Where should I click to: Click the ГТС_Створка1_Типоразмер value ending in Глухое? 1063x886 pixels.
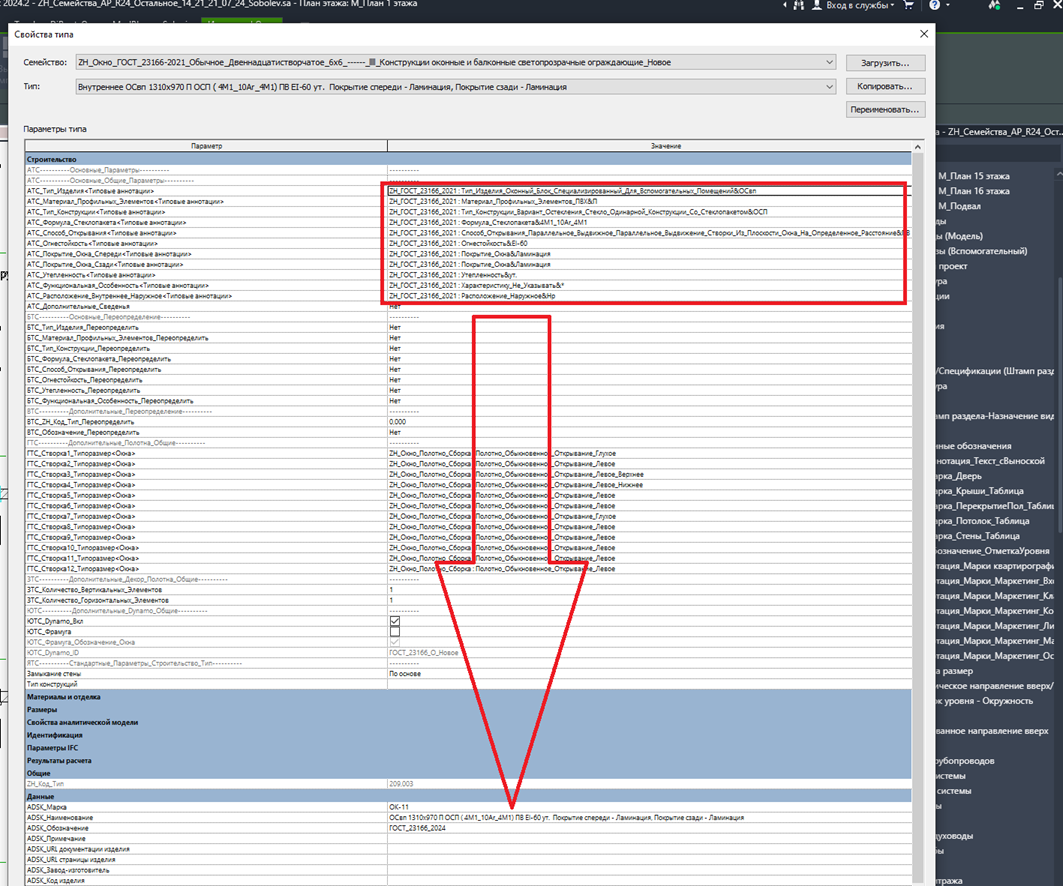(x=649, y=454)
